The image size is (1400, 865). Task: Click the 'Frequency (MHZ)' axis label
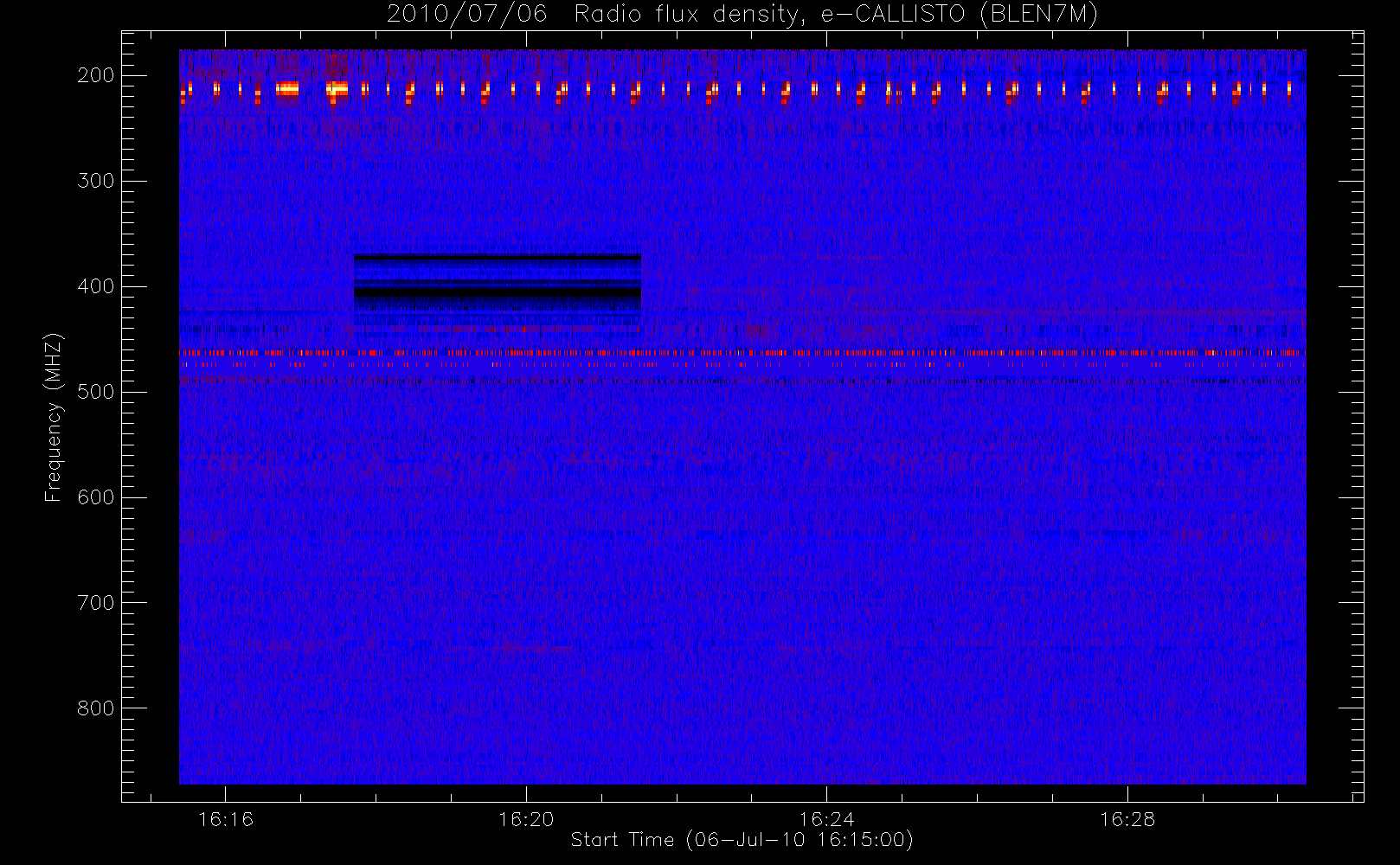[54, 417]
